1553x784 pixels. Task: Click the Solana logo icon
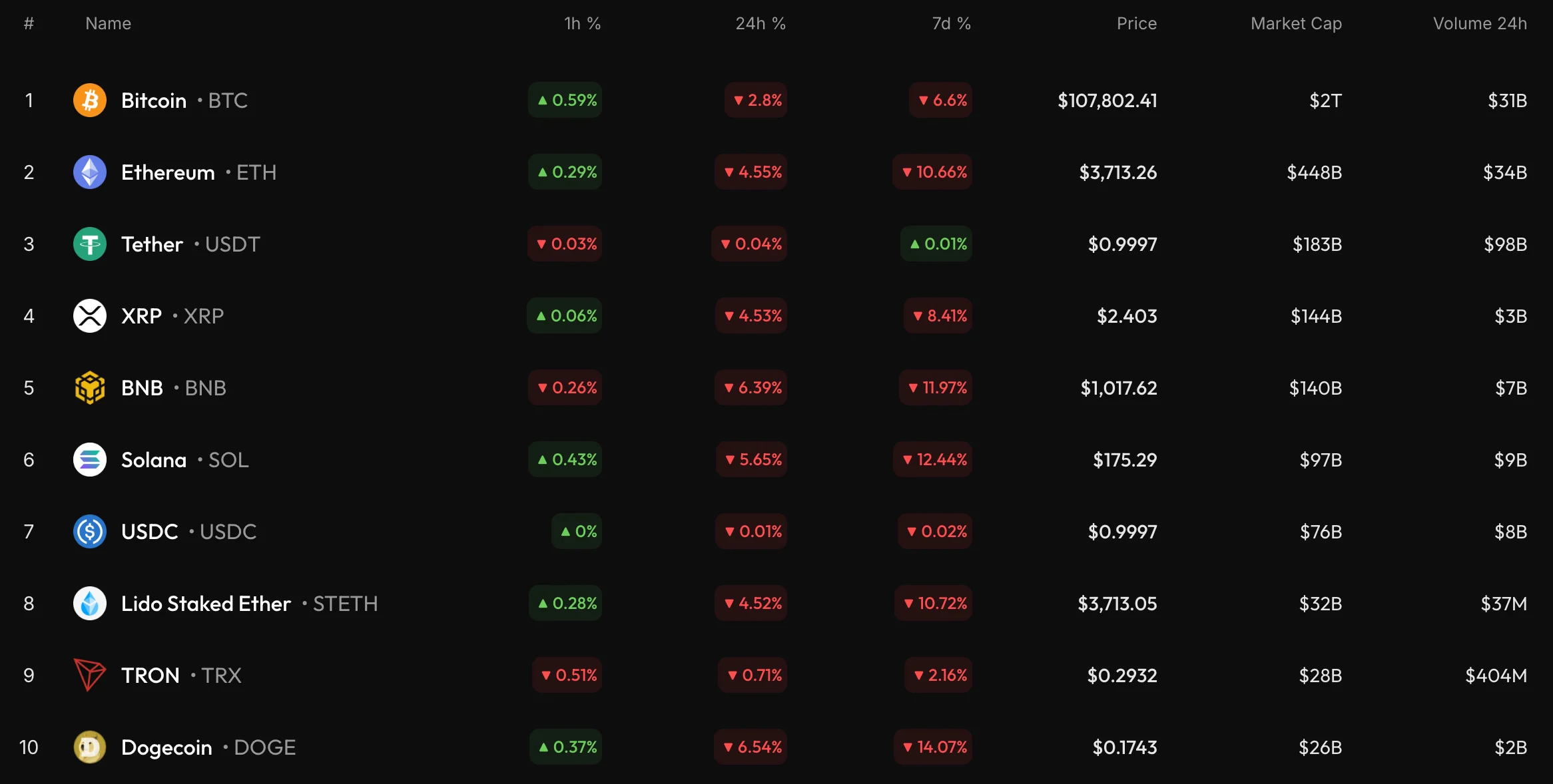point(90,460)
